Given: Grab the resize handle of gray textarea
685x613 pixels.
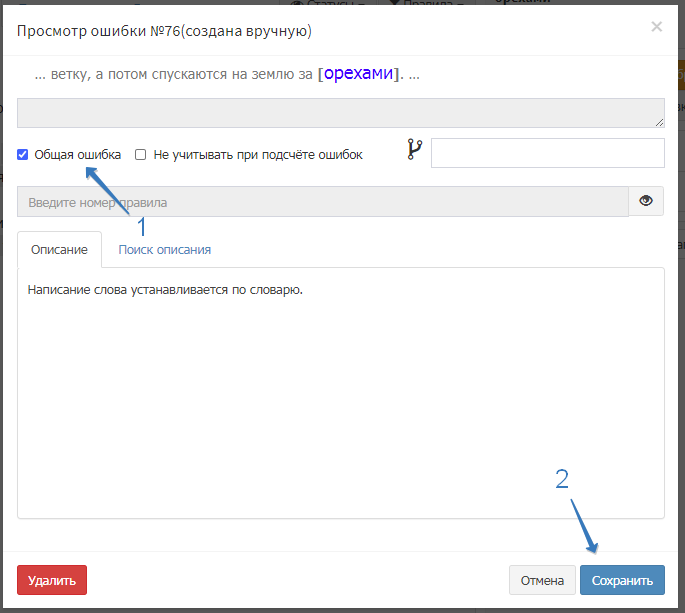Looking at the screenshot, I should pyautogui.click(x=660, y=122).
